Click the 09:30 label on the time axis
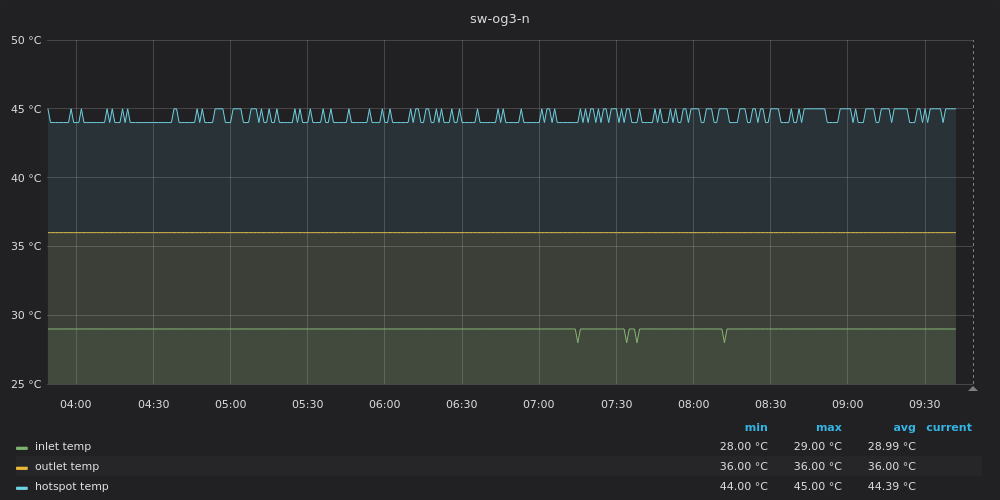This screenshot has height=500, width=1000. point(924,405)
